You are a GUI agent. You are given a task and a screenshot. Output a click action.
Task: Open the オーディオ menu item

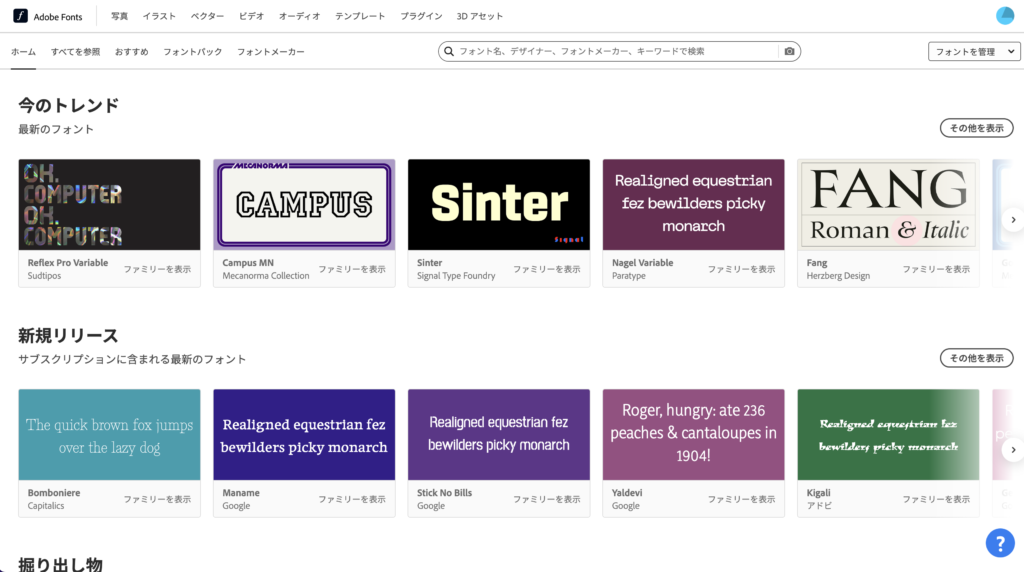300,16
